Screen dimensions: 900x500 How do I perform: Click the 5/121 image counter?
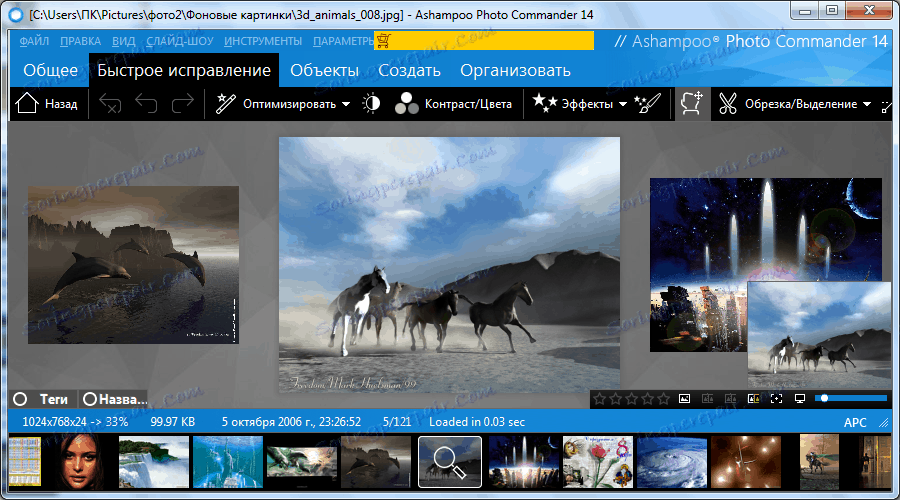[397, 422]
